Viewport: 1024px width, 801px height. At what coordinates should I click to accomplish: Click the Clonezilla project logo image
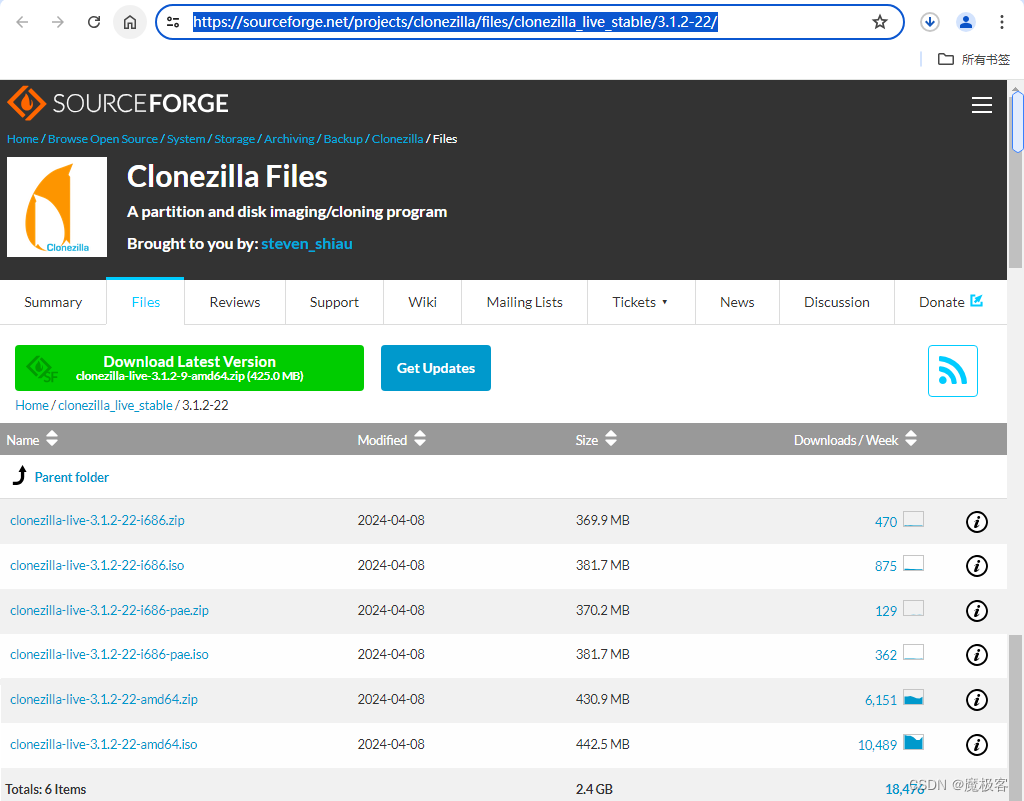[x=57, y=207]
